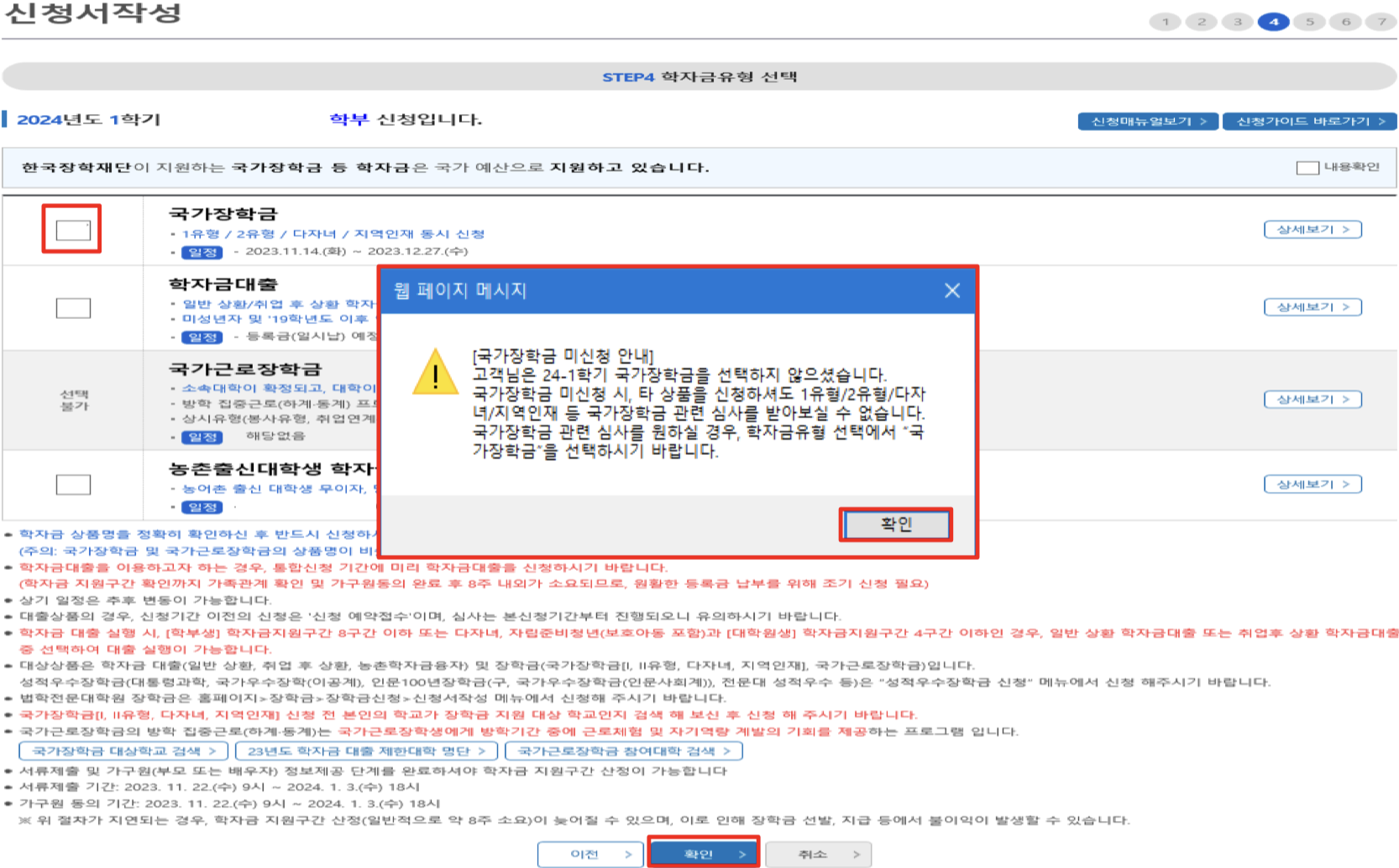Go back using the 이전 button

coord(589,854)
